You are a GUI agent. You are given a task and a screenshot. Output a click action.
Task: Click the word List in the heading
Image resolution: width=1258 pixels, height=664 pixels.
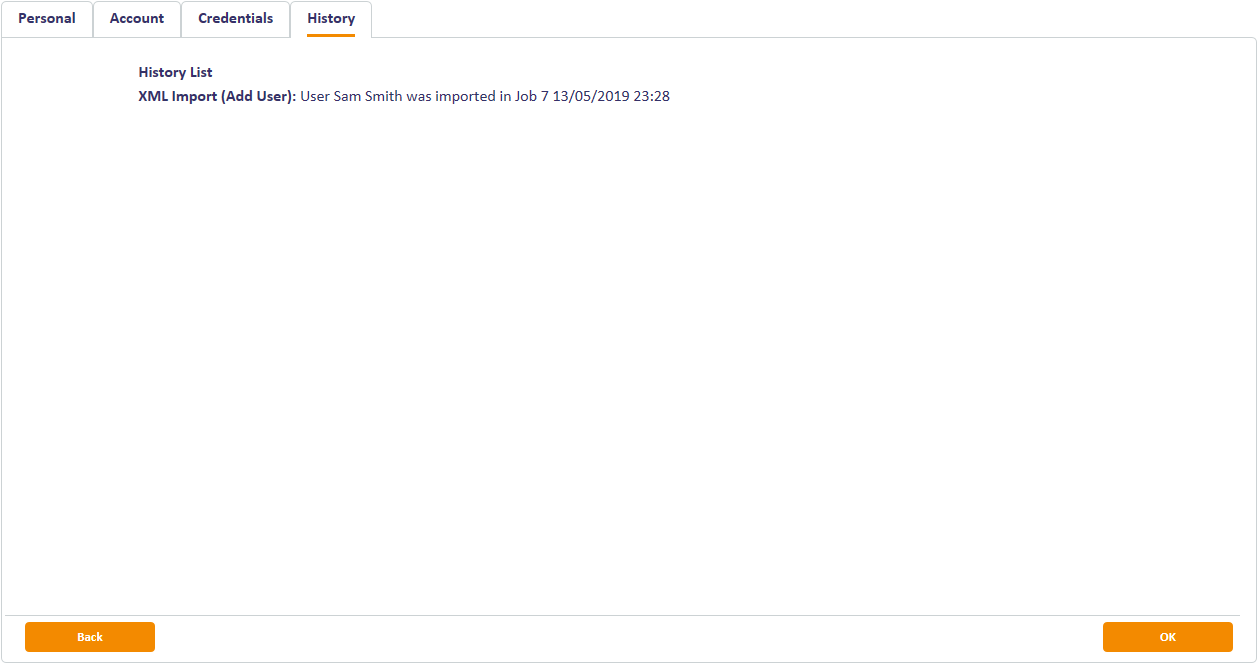pyautogui.click(x=201, y=73)
